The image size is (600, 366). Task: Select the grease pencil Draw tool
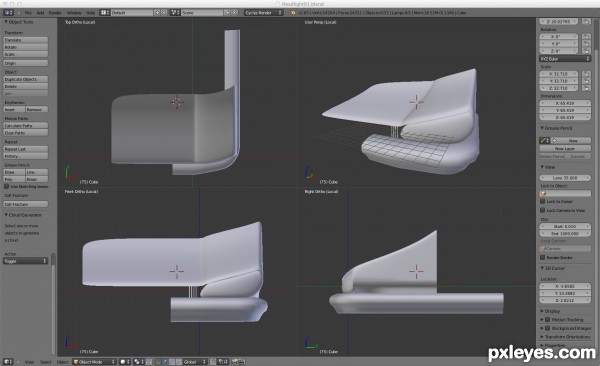click(x=14, y=172)
